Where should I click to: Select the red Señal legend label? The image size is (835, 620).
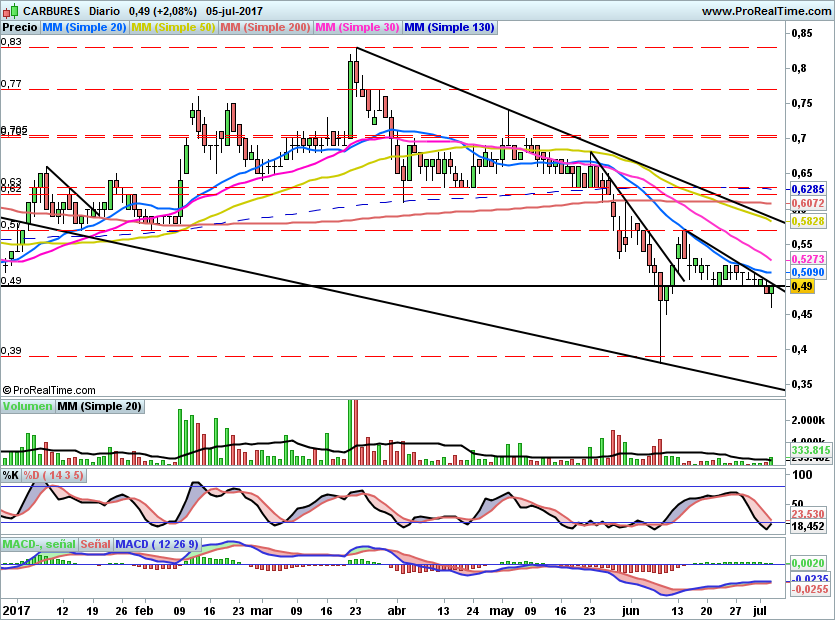[x=95, y=544]
